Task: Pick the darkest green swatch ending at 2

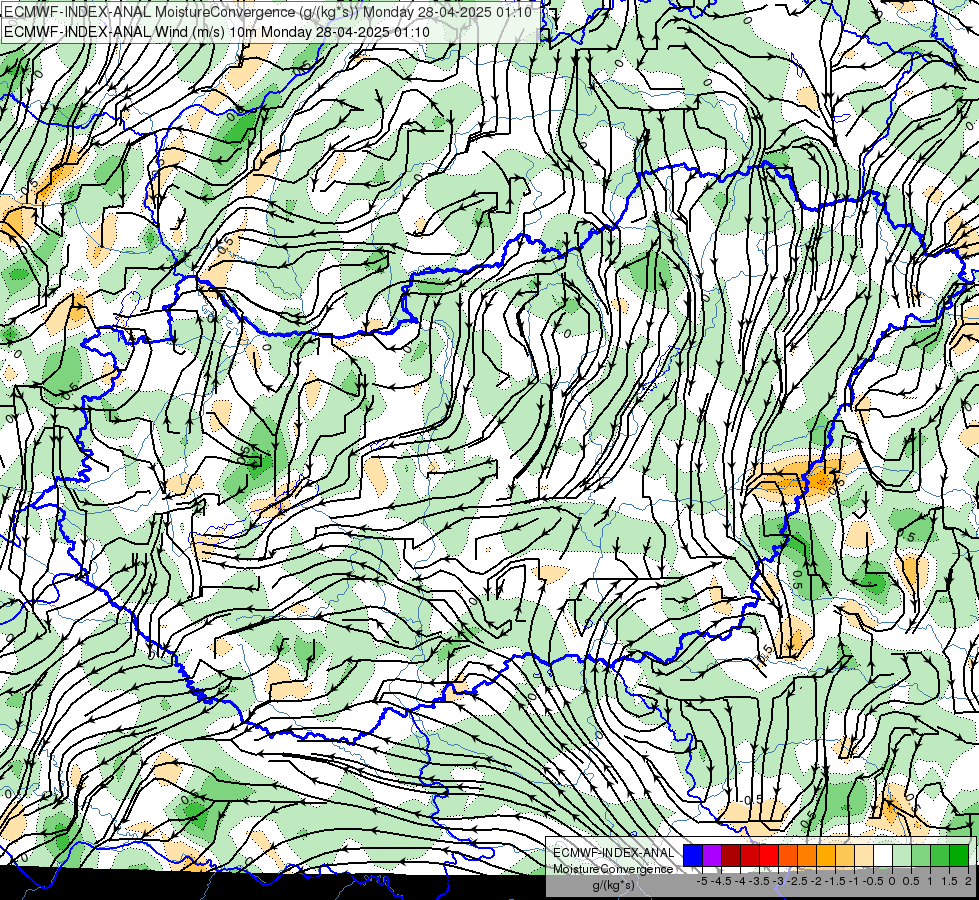Action: 959,855
